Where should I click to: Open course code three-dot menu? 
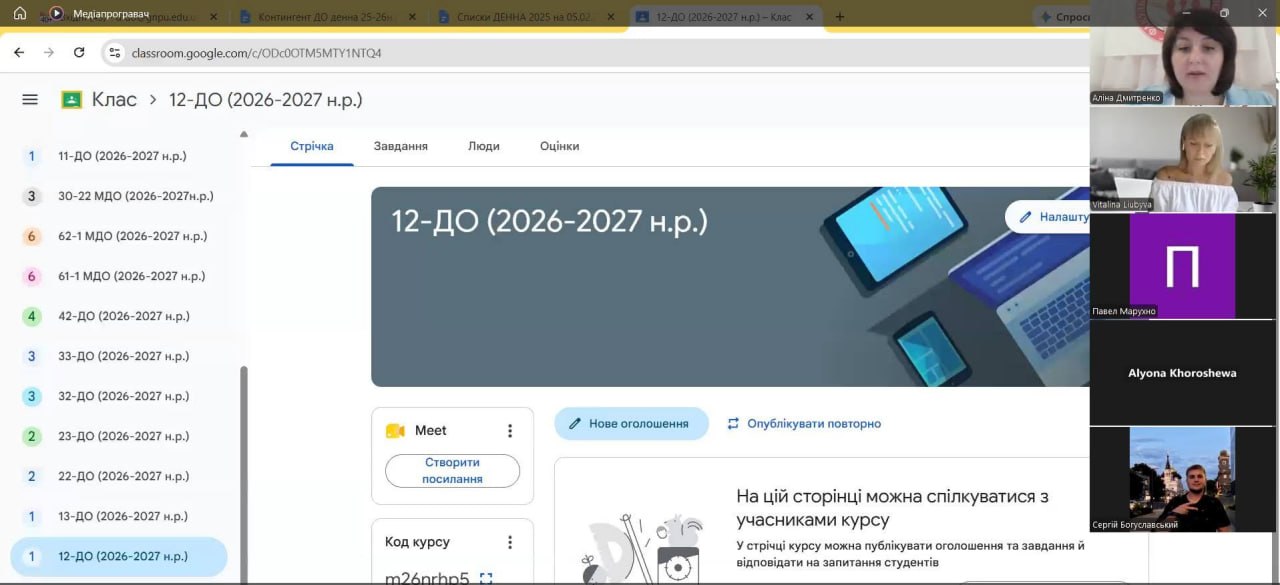[x=510, y=542]
